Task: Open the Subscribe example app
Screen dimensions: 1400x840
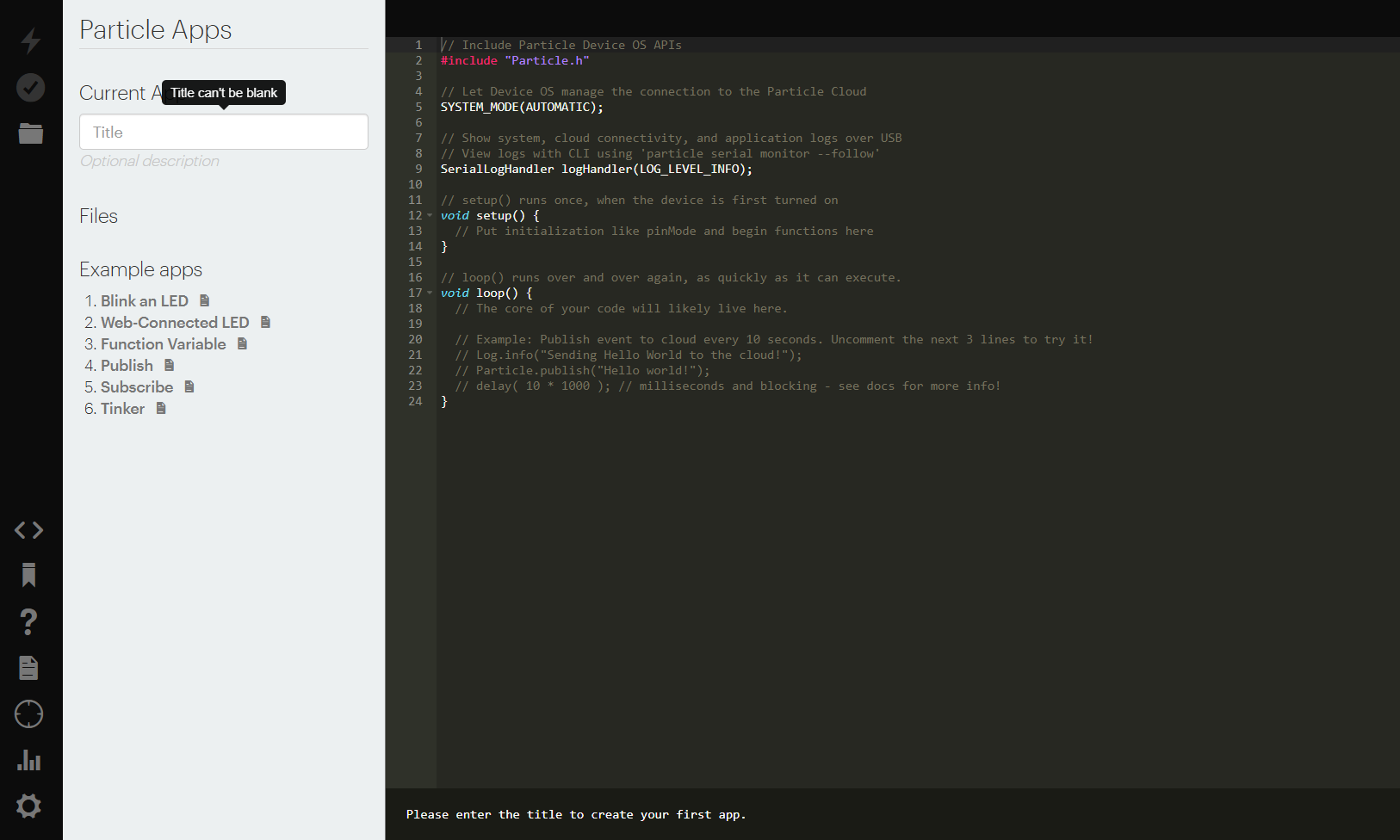Action: [x=136, y=386]
